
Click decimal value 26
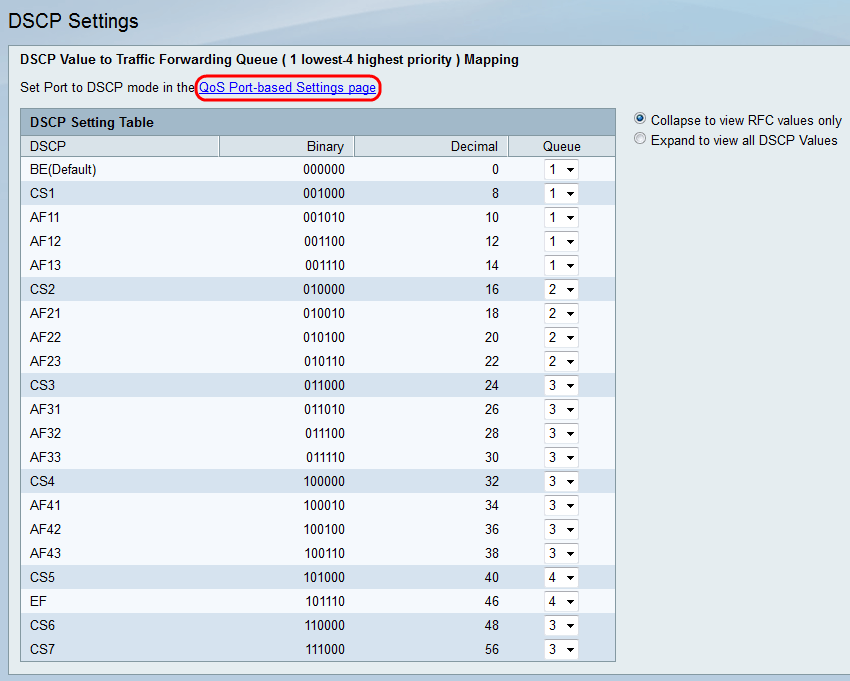[492, 409]
